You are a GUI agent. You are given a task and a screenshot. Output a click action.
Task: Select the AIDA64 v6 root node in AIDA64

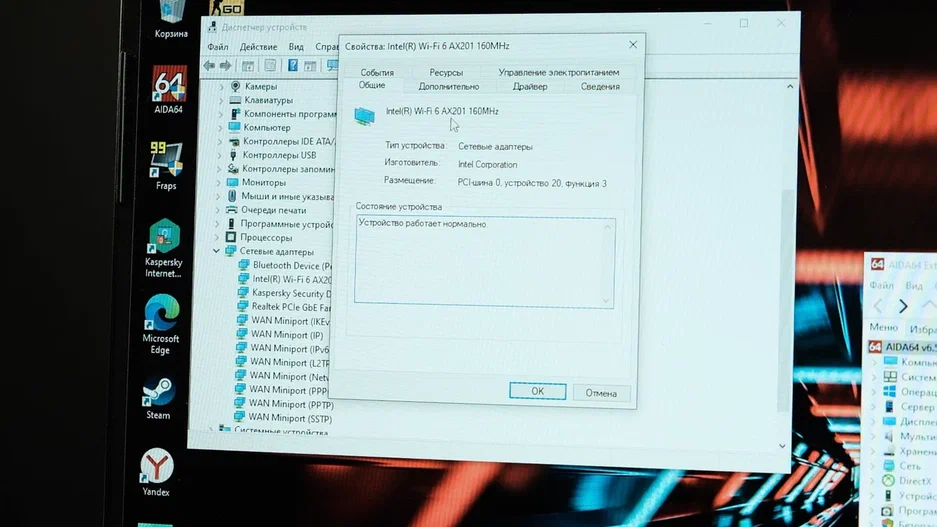(x=902, y=347)
